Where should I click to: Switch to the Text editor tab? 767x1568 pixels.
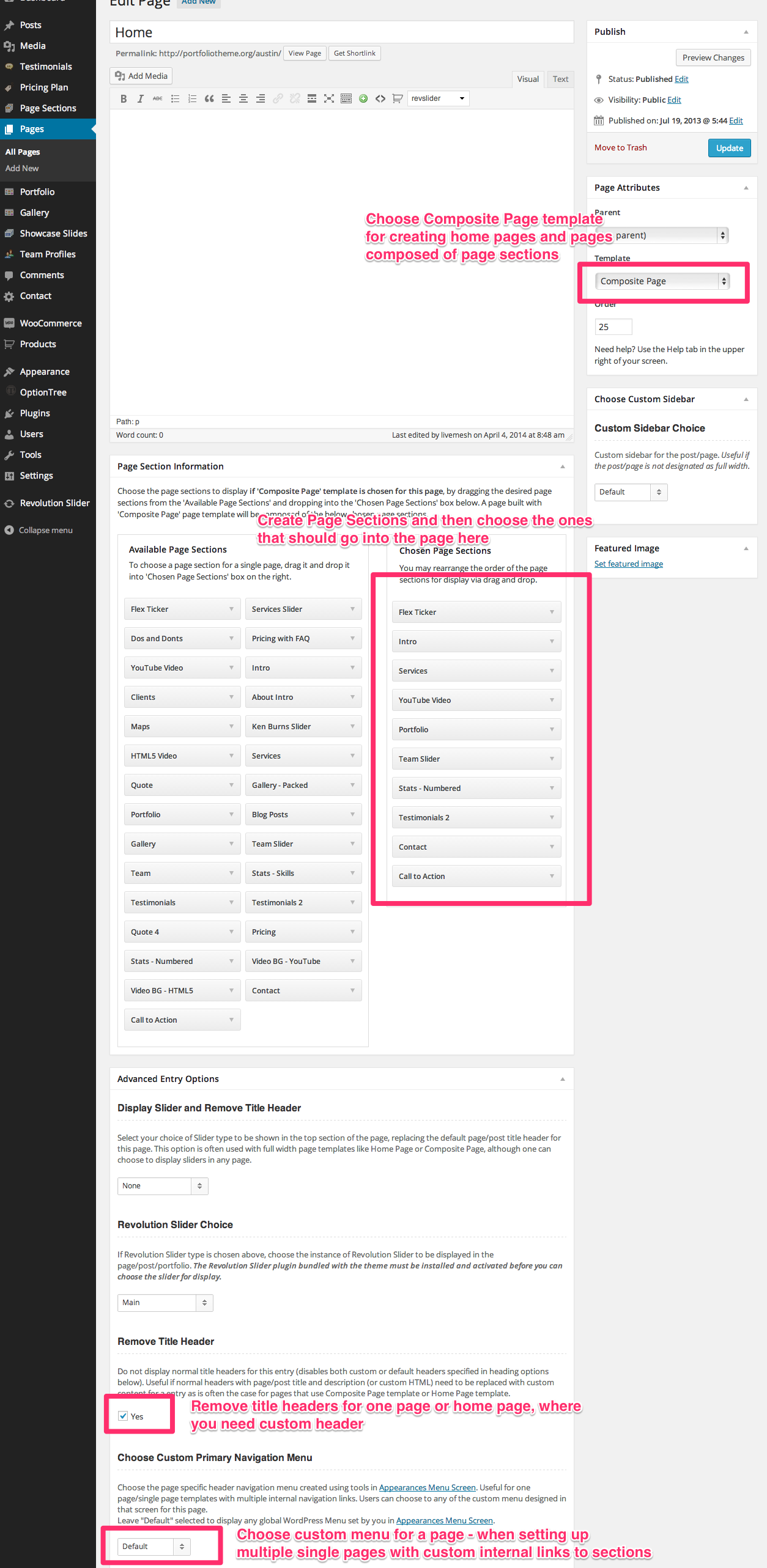[x=560, y=79]
